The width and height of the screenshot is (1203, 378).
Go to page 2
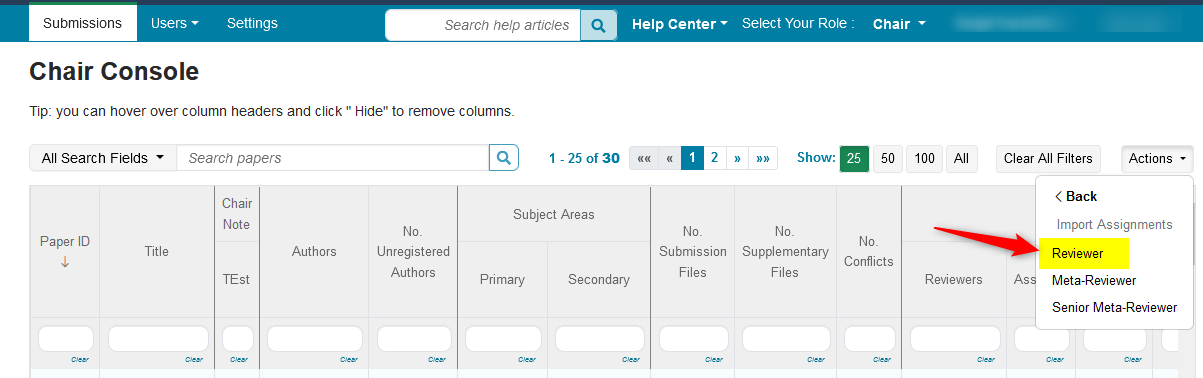pyautogui.click(x=714, y=158)
